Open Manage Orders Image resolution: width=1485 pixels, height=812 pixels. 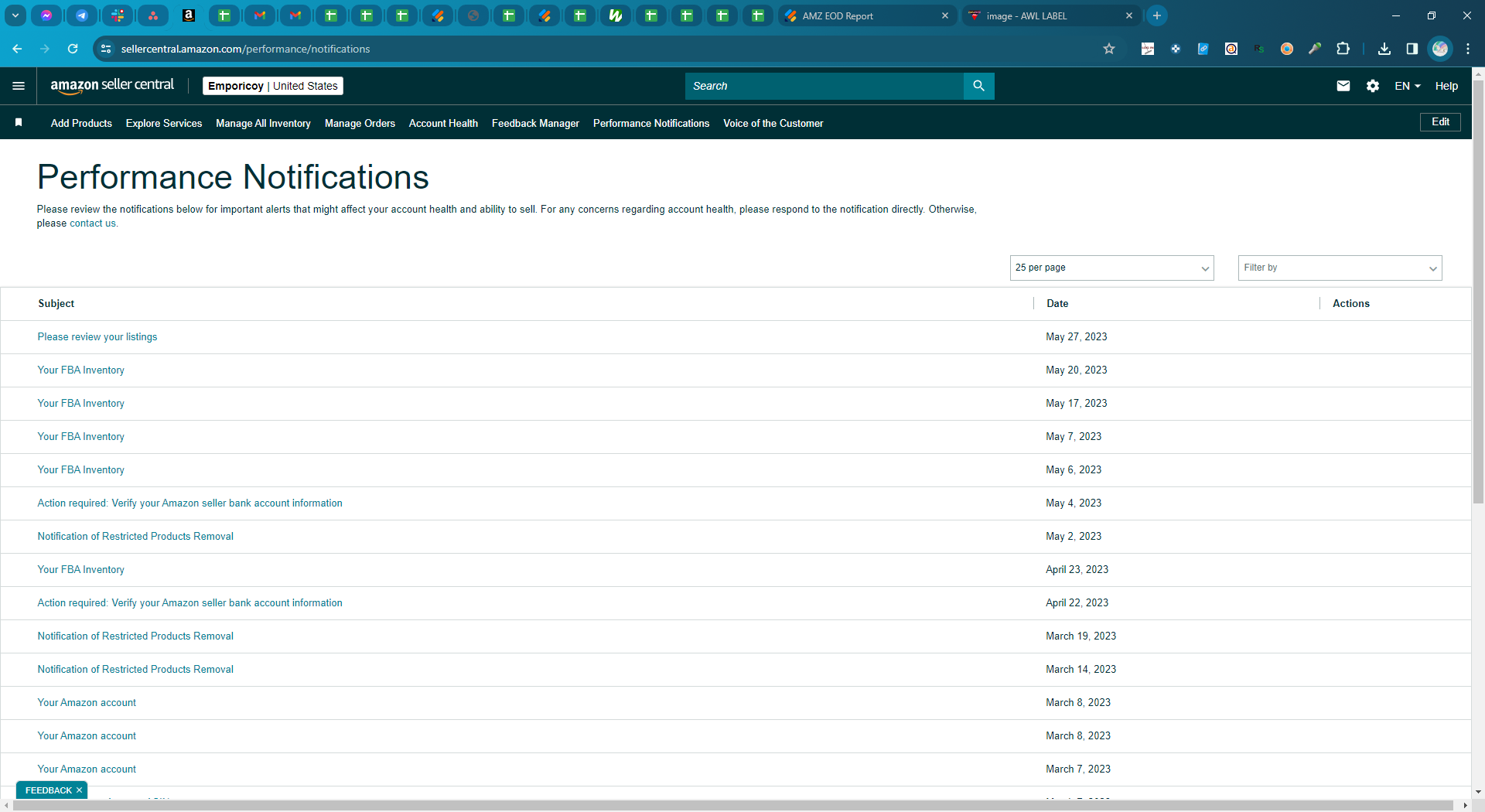click(360, 123)
